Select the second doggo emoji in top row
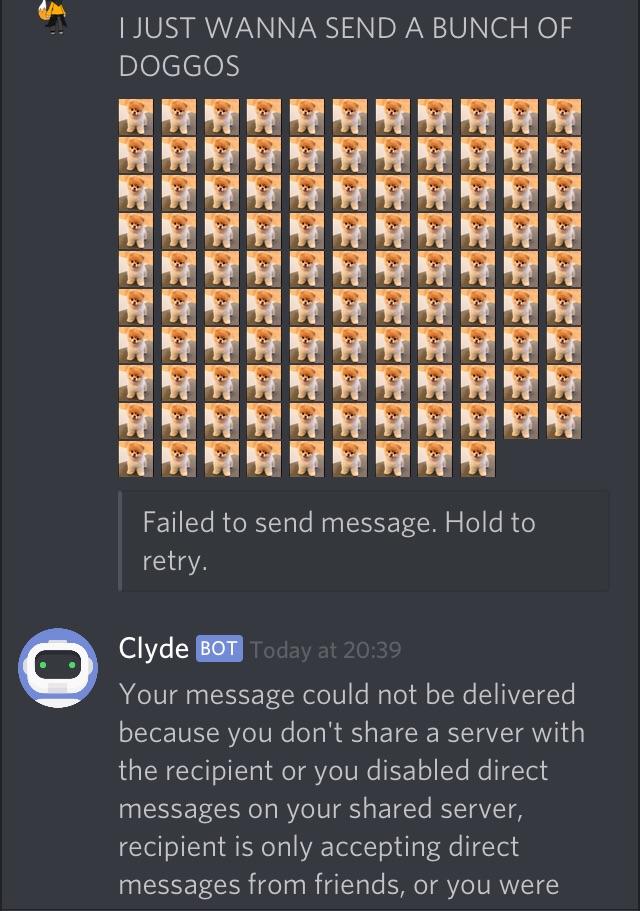Image resolution: width=640 pixels, height=911 pixels. tap(179, 116)
